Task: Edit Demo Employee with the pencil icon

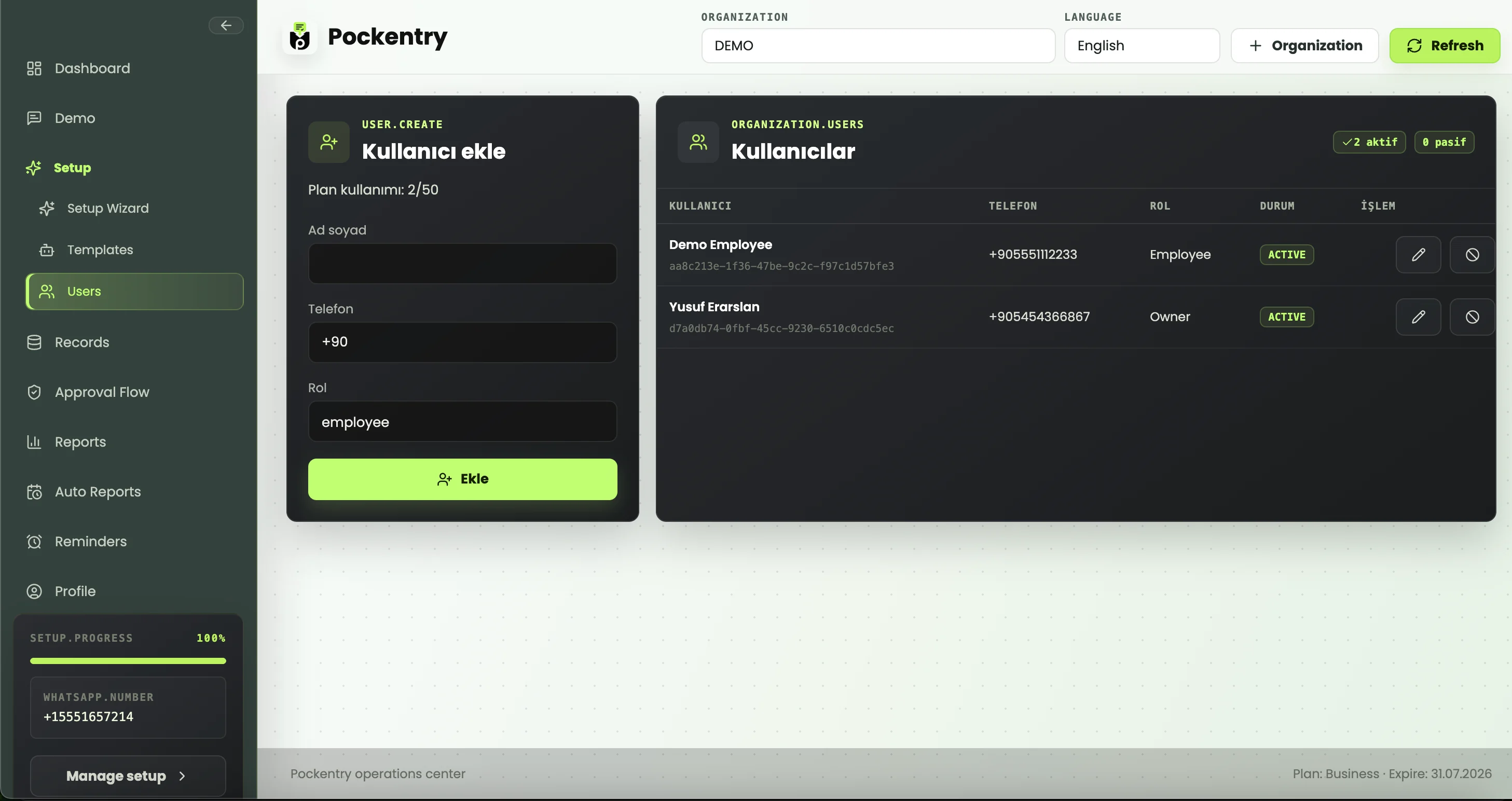Action: (1418, 255)
